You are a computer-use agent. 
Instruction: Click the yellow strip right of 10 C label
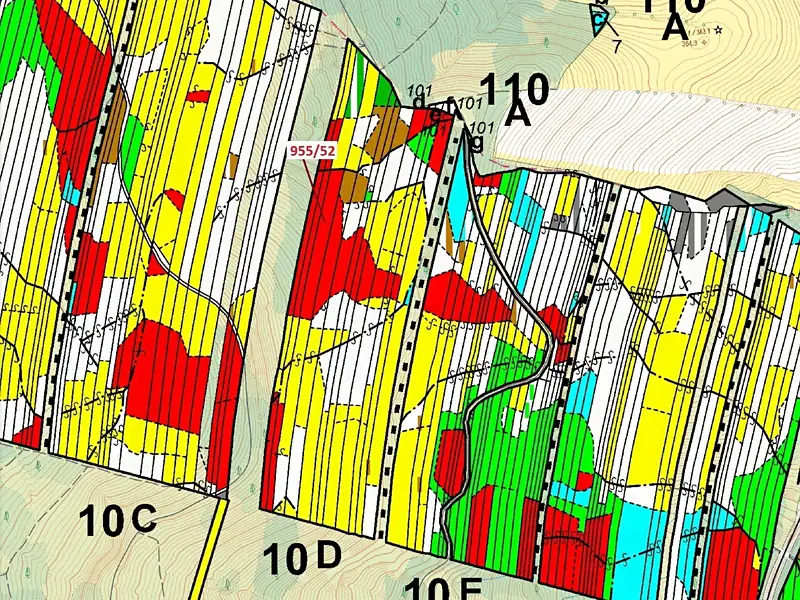207,548
